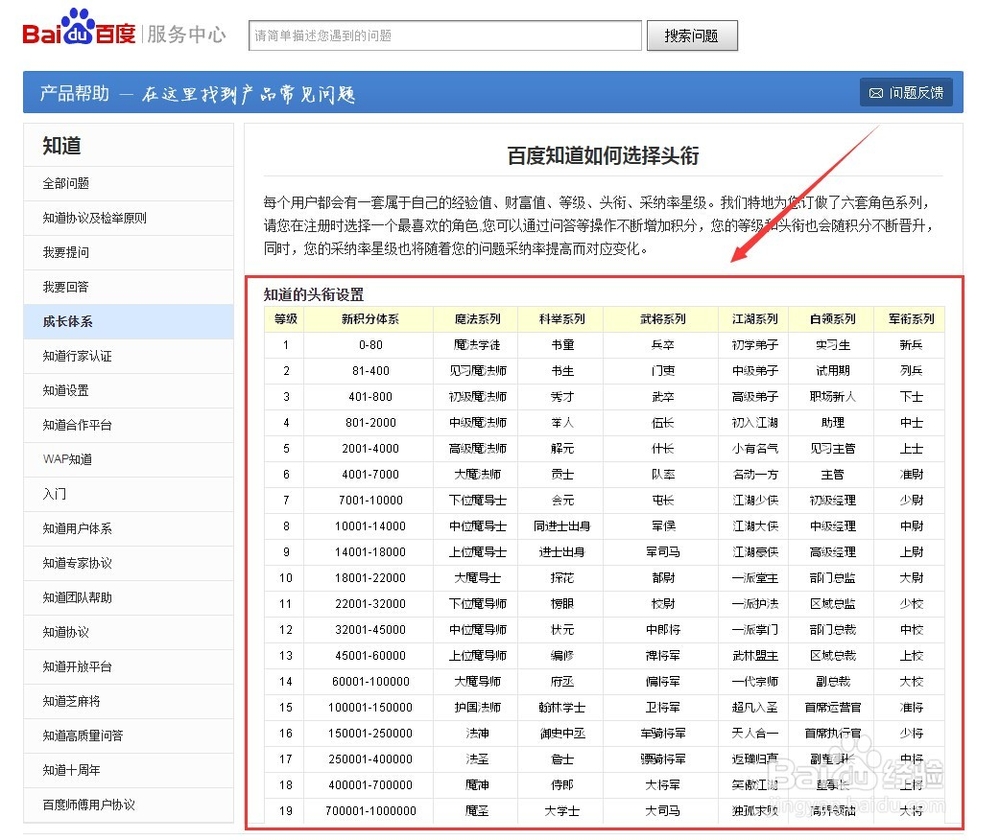Viewport: 1000px width, 840px height.
Task: Click the 魔法系列 column header
Action: click(477, 319)
